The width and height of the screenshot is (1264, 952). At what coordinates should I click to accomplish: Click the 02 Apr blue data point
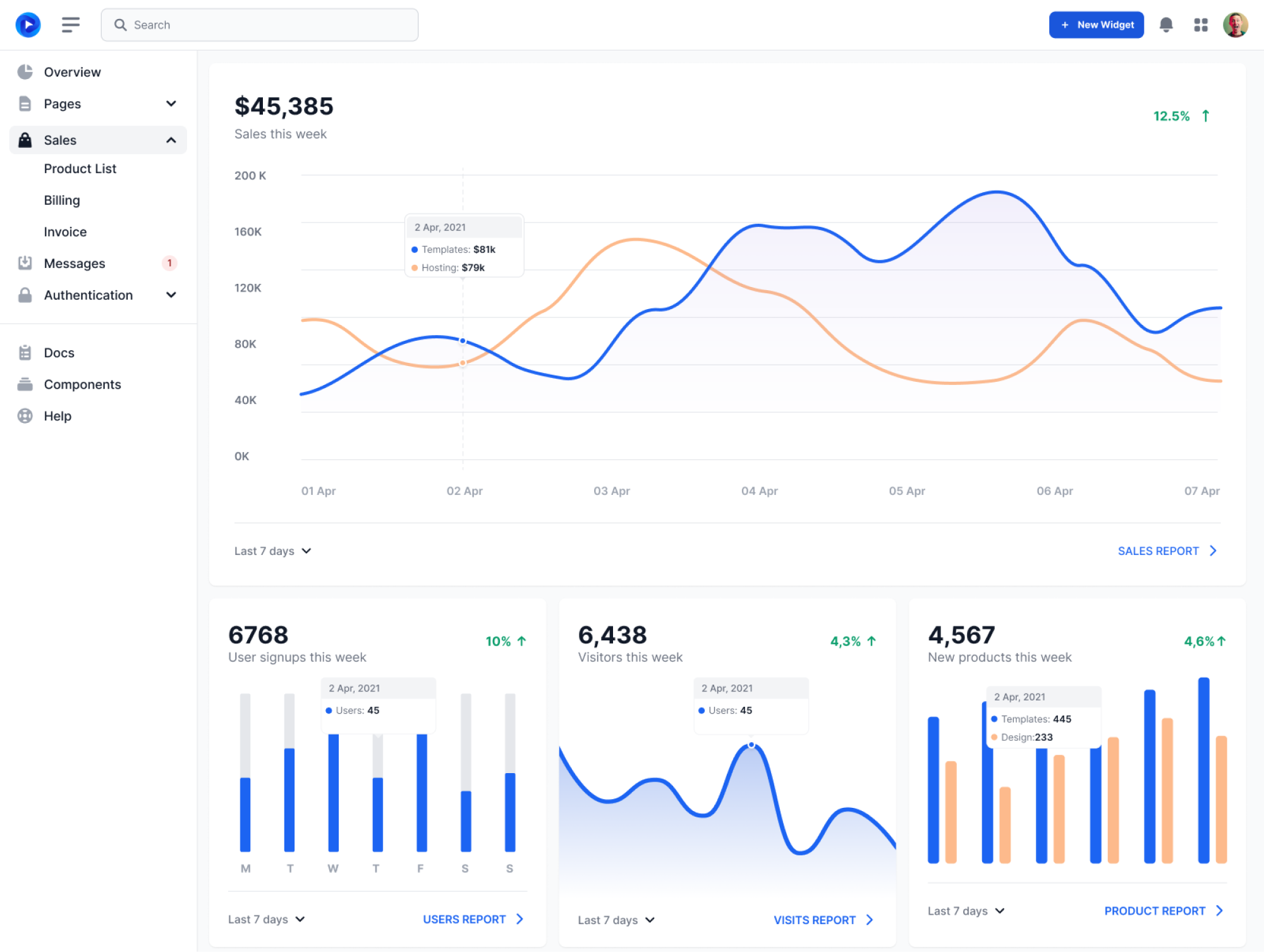click(x=463, y=341)
